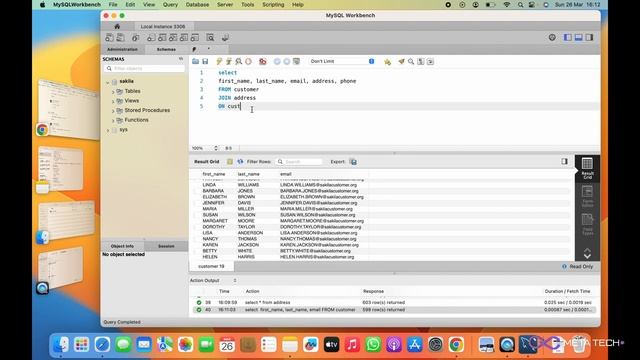Select the customer 19 result tab
640x360 pixels.
click(211, 266)
